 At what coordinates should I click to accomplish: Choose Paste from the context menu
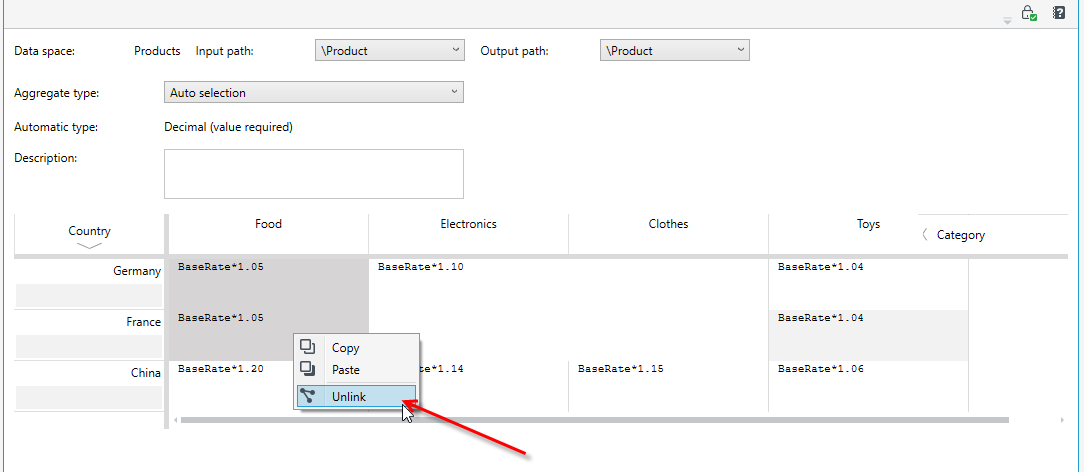click(346, 370)
